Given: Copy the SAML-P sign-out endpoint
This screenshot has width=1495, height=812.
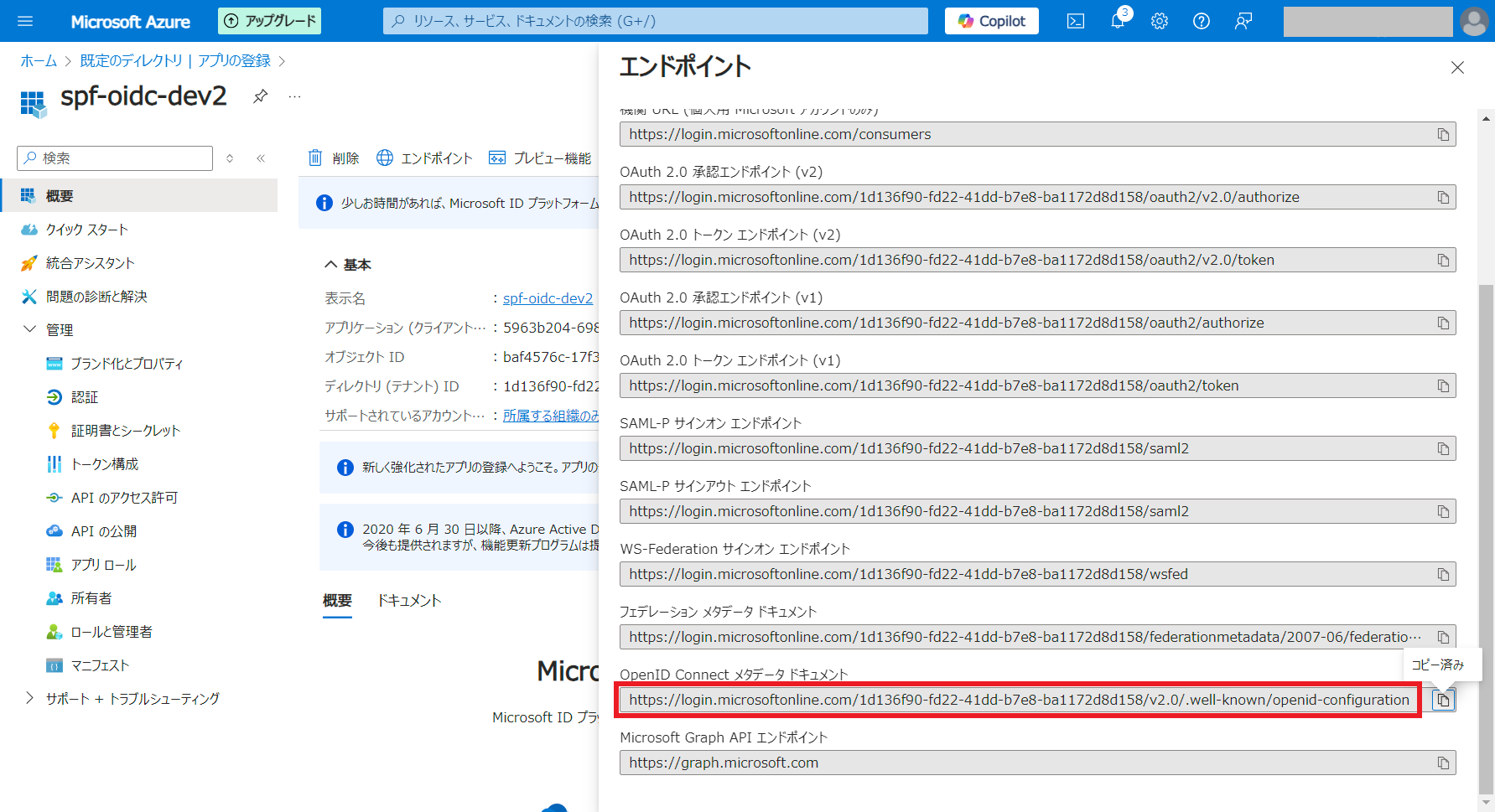Looking at the screenshot, I should pos(1443,511).
